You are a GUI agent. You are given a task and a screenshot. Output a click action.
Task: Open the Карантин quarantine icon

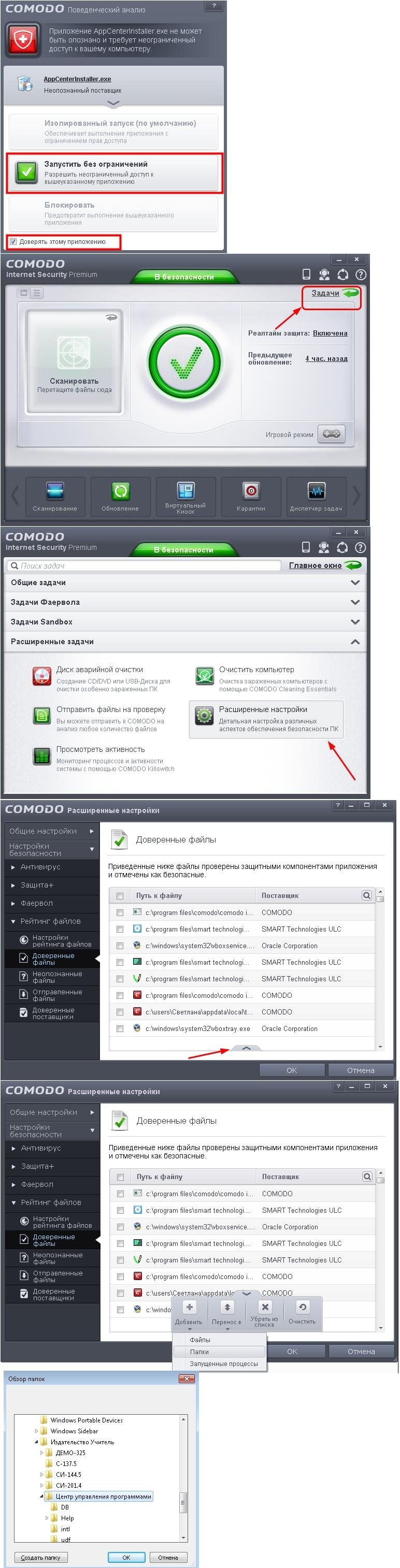251,490
